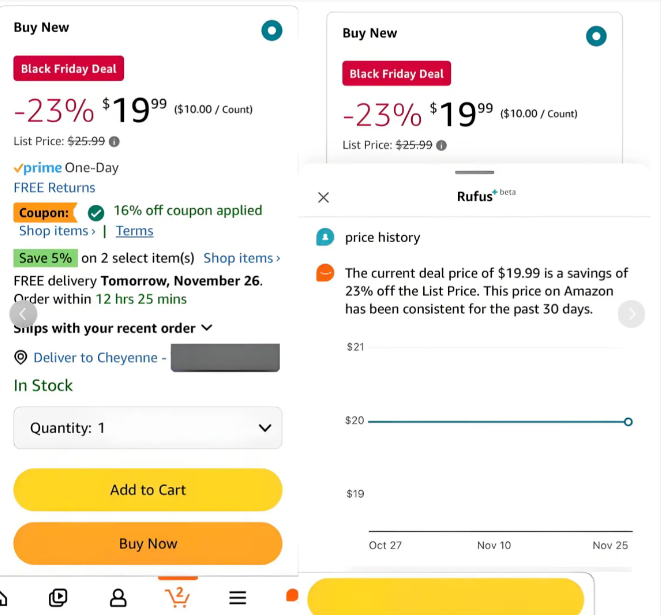This screenshot has height=615, width=661.
Task: Click the List Price info icon in left panel
Action: pos(114,142)
